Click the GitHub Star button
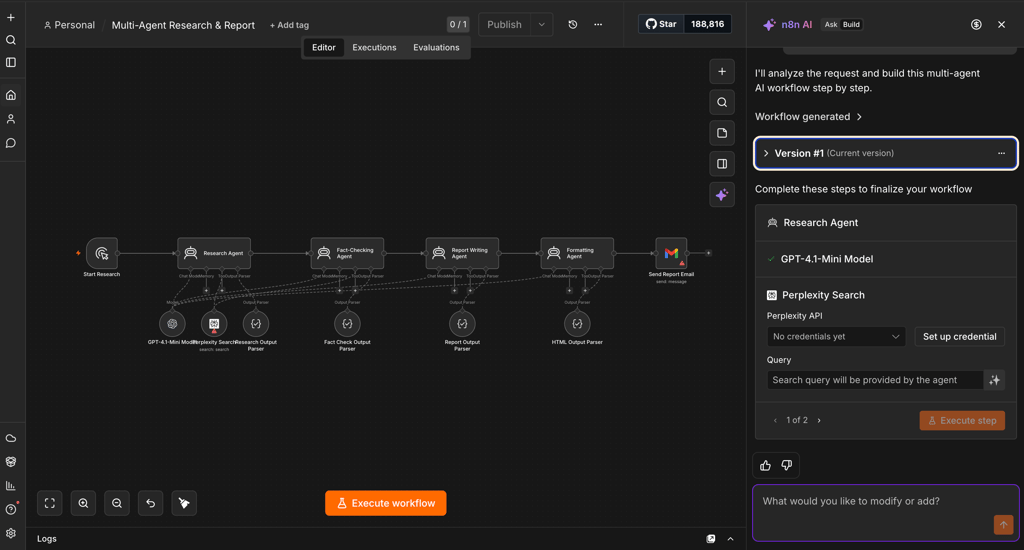The width and height of the screenshot is (1024, 550). click(661, 24)
